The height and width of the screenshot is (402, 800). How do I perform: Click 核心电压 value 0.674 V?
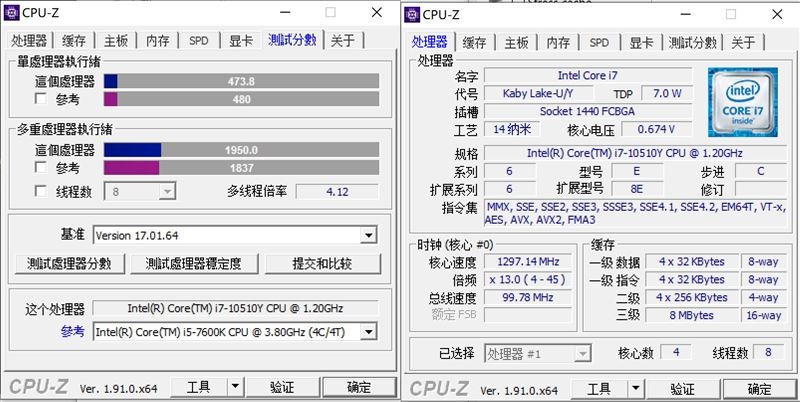[x=657, y=129]
